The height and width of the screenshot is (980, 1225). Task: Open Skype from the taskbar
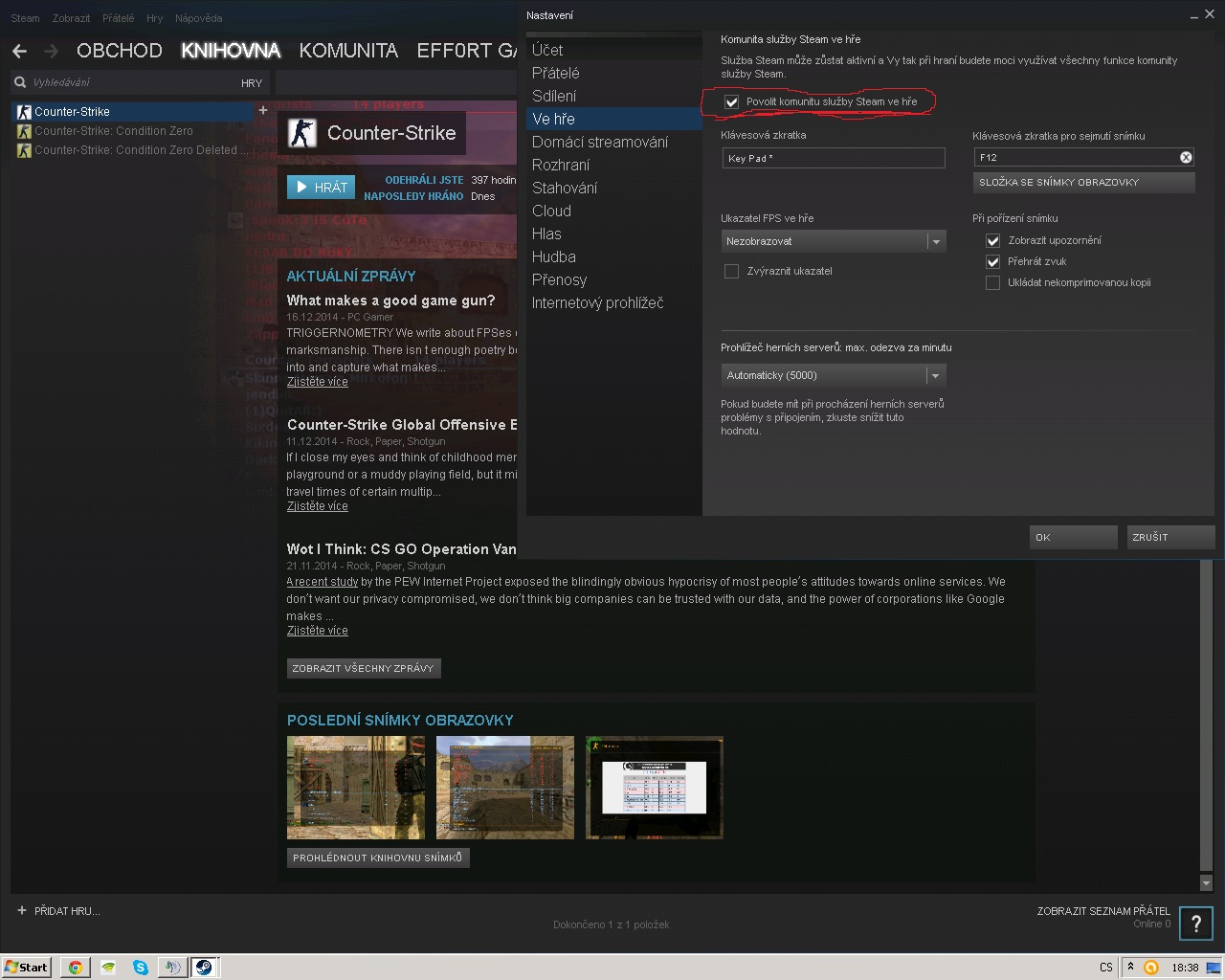(141, 967)
